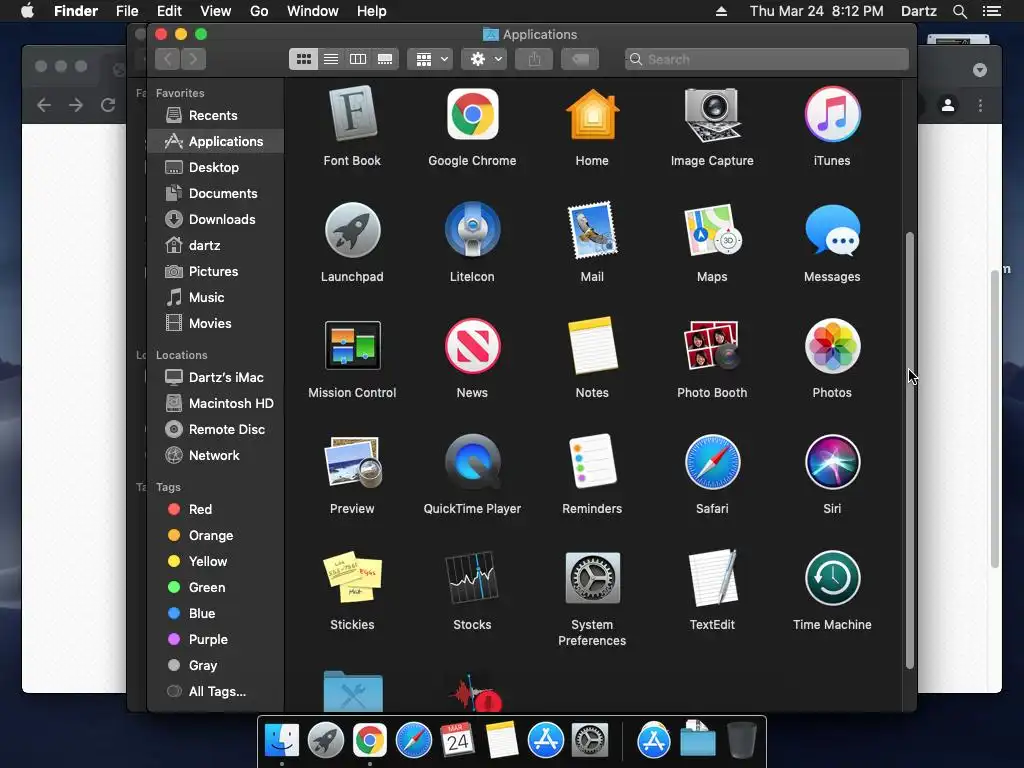The height and width of the screenshot is (768, 1024).
Task: Switch to column view
Action: [x=358, y=59]
